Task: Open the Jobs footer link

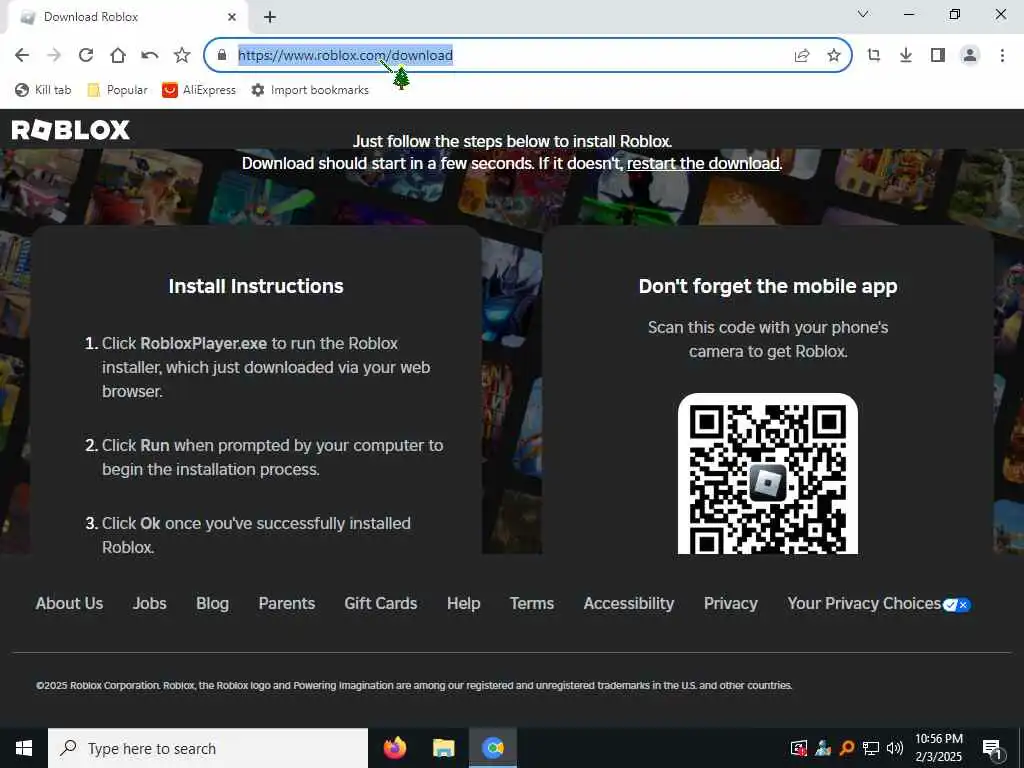Action: coord(150,603)
